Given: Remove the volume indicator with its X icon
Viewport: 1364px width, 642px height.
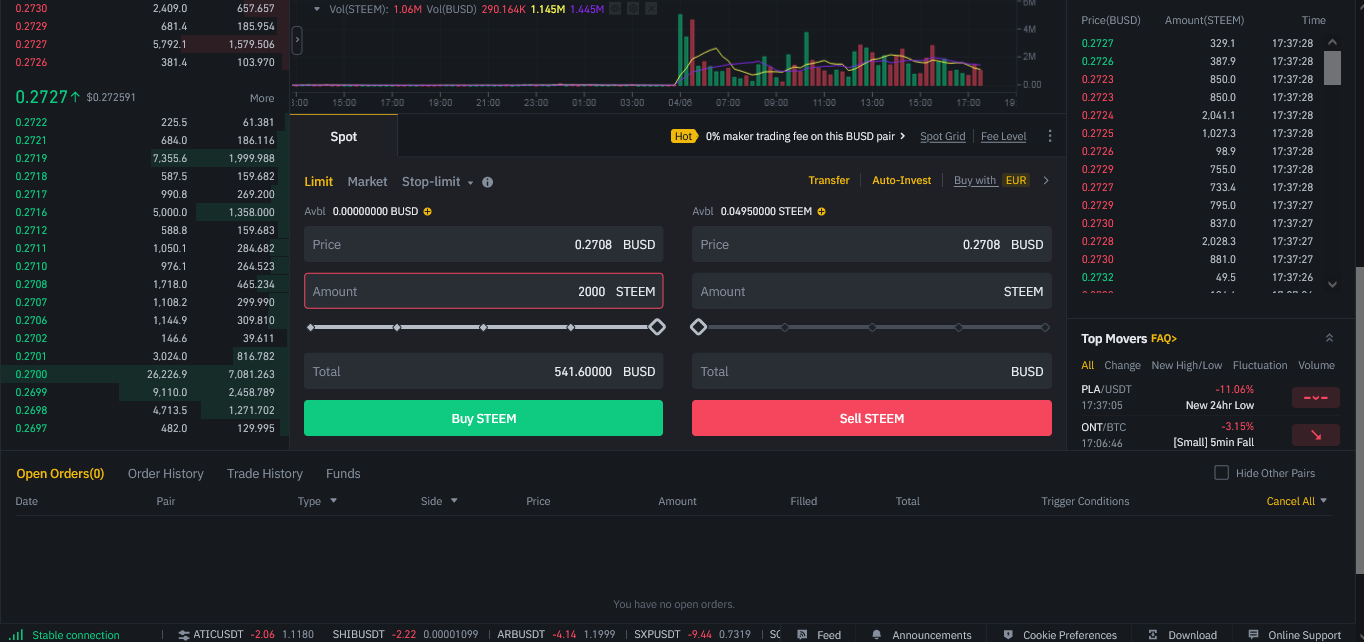Looking at the screenshot, I should coord(651,8).
